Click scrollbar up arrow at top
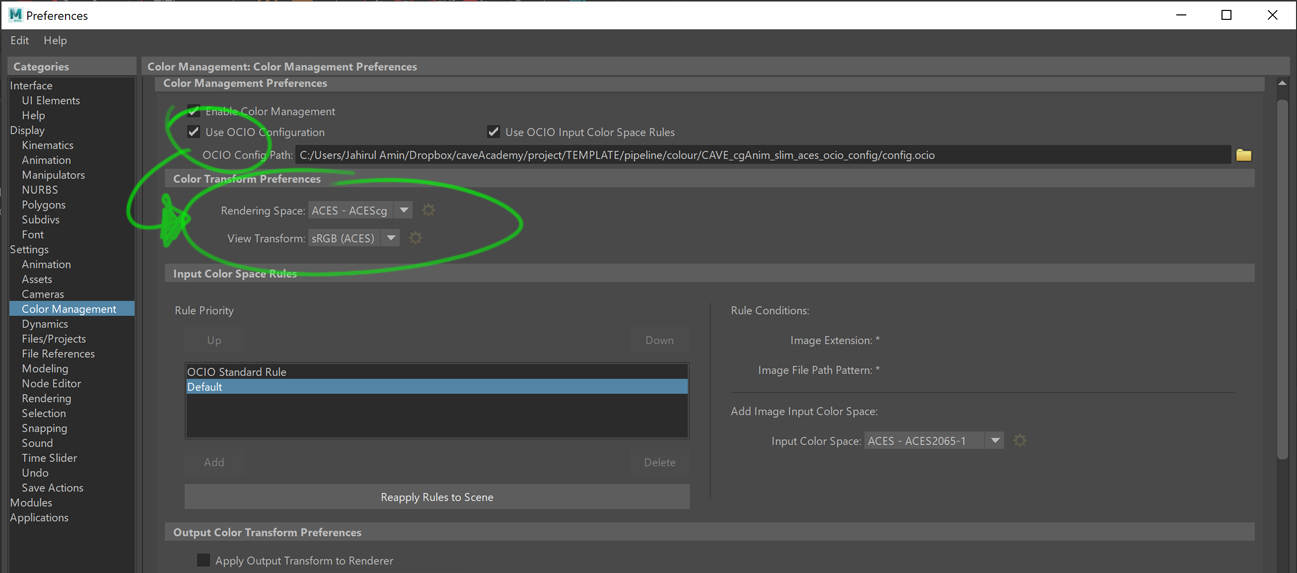This screenshot has height=573, width=1297. 1282,85
